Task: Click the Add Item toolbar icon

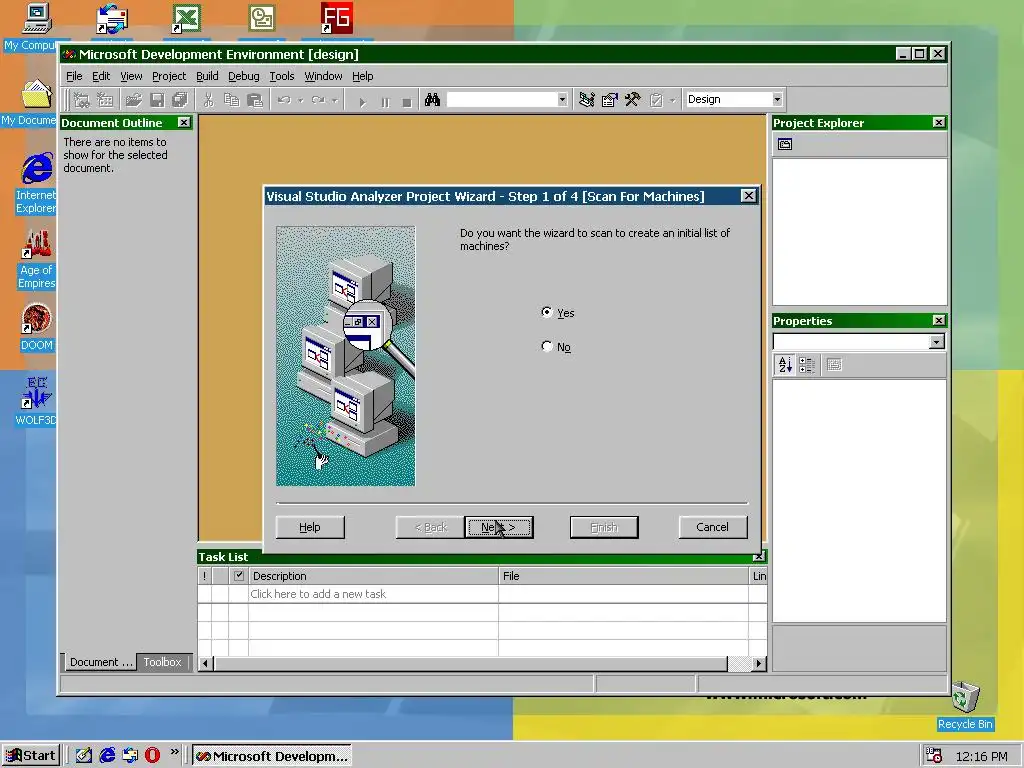Action: (x=104, y=100)
